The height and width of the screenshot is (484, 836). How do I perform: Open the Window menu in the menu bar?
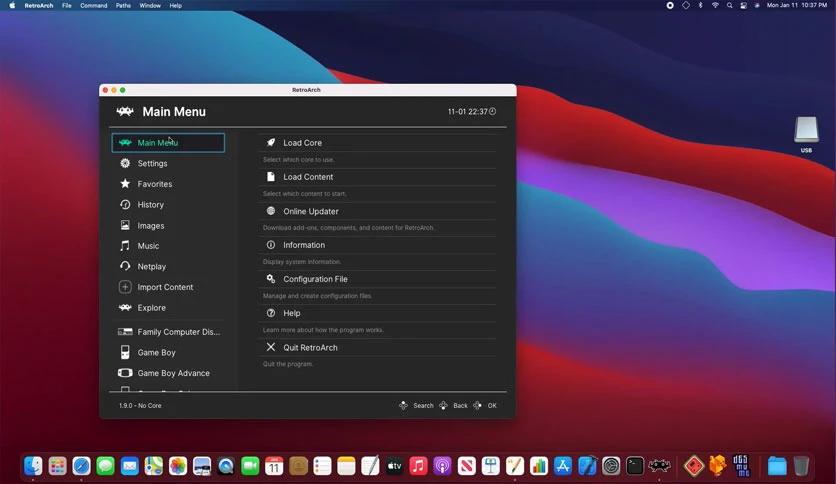150,5
